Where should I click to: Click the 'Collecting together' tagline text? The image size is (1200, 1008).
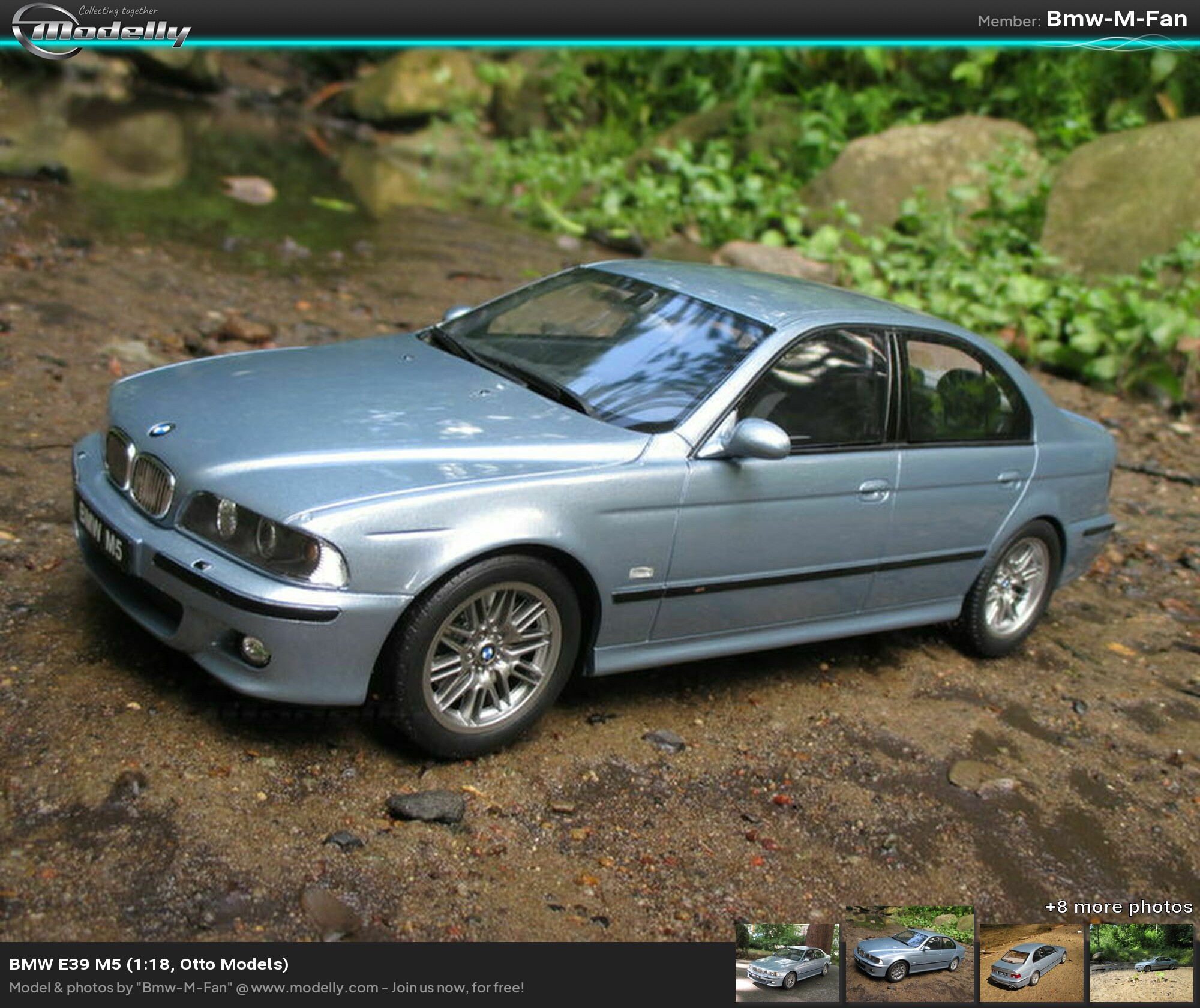pyautogui.click(x=118, y=10)
